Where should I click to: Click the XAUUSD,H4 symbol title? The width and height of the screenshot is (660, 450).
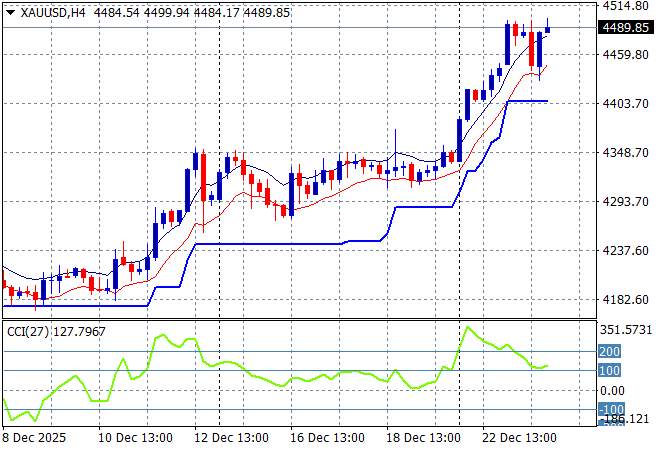point(52,12)
